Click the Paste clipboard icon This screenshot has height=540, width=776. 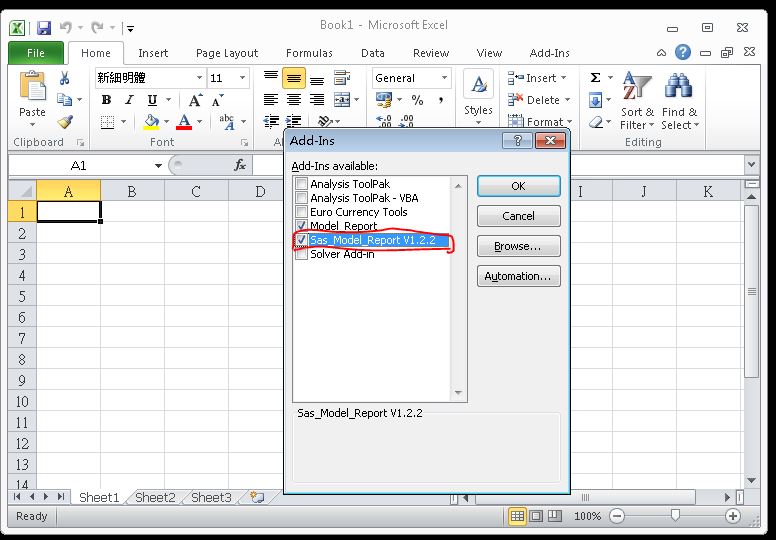click(x=32, y=87)
